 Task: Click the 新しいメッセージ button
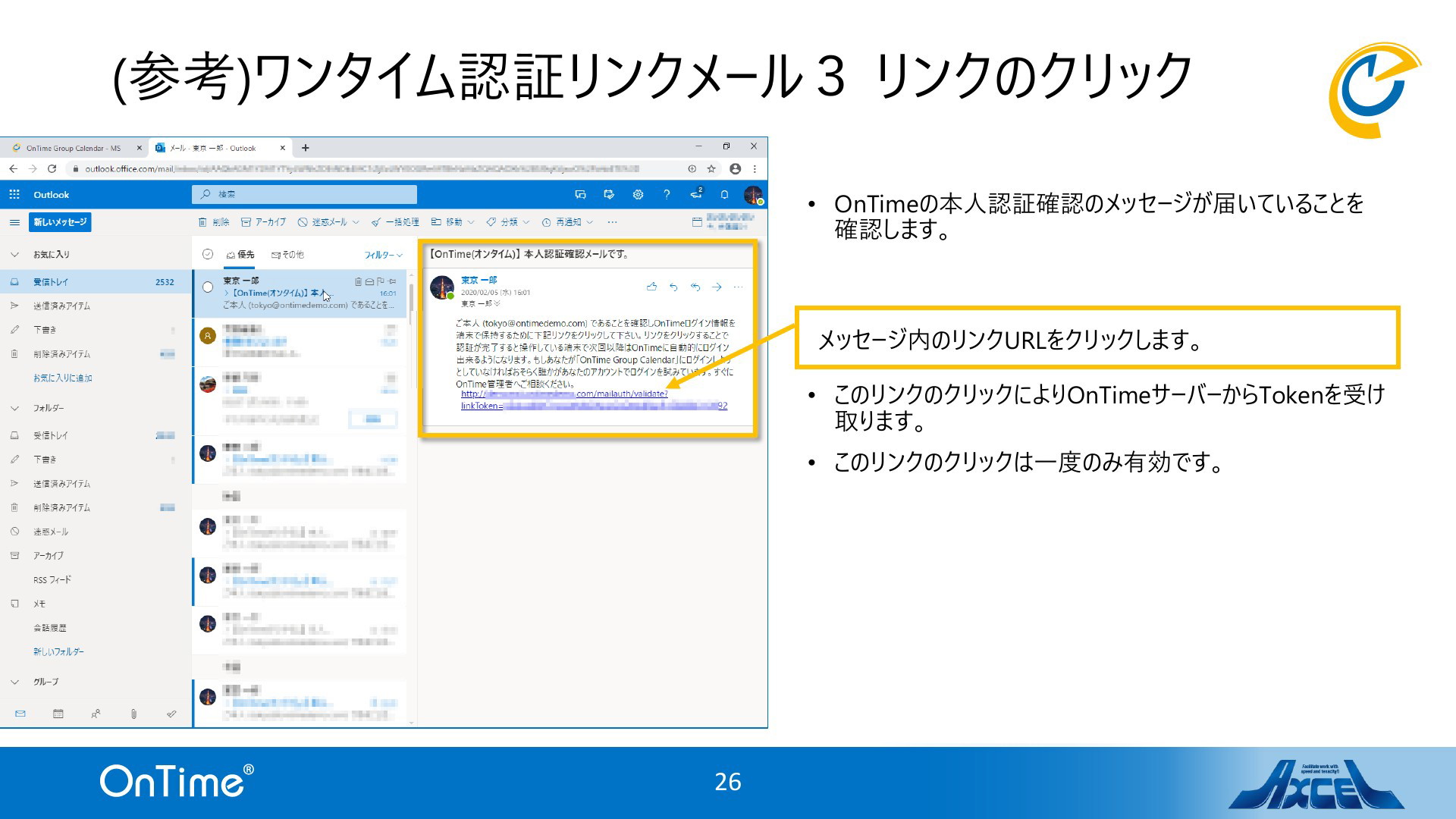pyautogui.click(x=60, y=222)
